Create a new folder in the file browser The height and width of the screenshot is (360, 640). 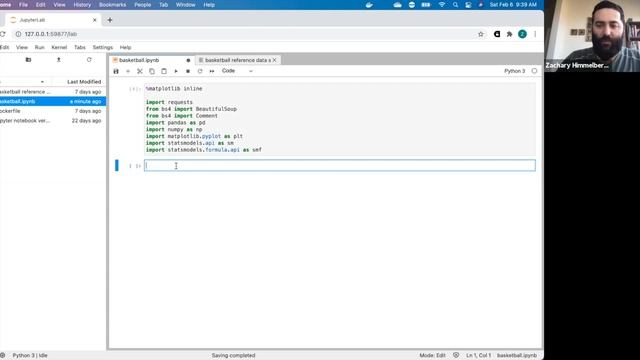[x=28, y=60]
